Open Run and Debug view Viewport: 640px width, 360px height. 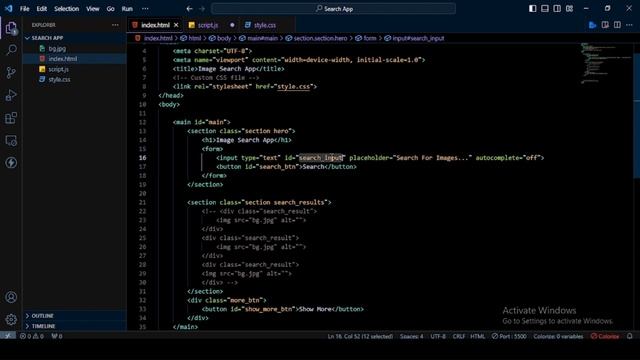click(11, 95)
